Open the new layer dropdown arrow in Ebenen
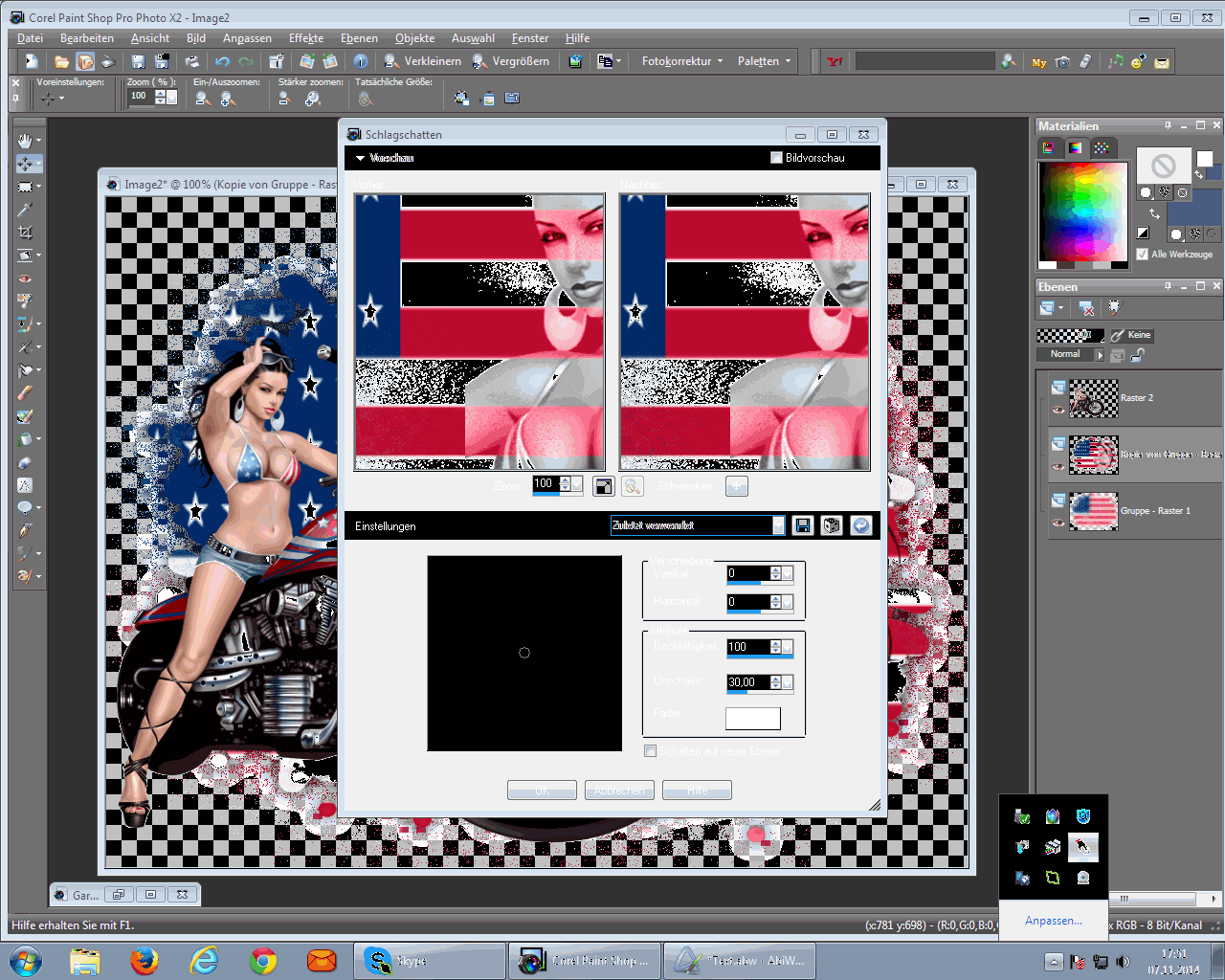Image resolution: width=1225 pixels, height=980 pixels. pyautogui.click(x=1060, y=308)
